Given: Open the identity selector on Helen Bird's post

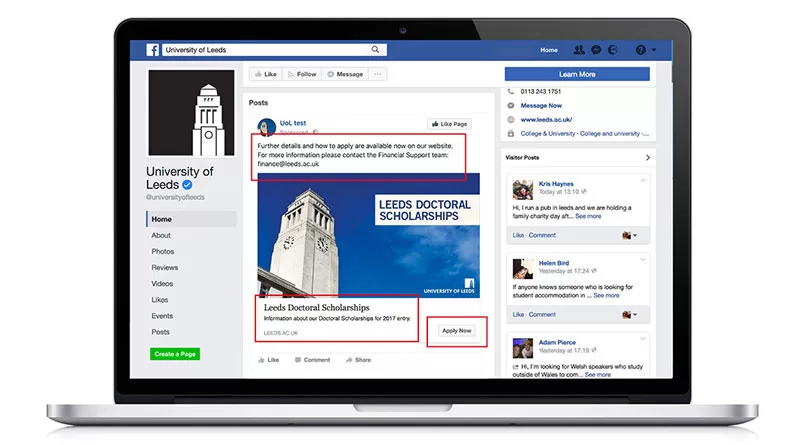Looking at the screenshot, I should point(630,314).
